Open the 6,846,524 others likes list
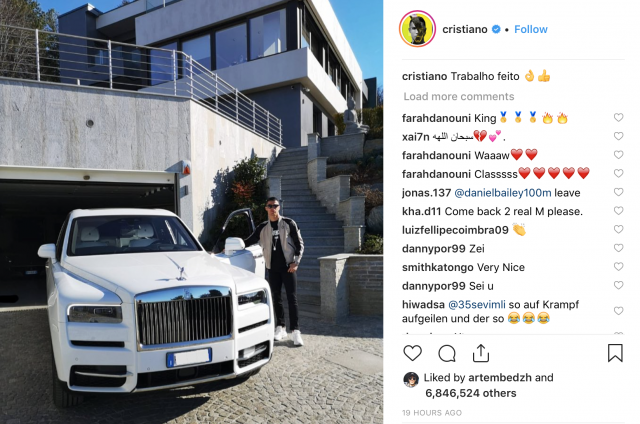Screen dimensions: 640x424 pos(471,393)
